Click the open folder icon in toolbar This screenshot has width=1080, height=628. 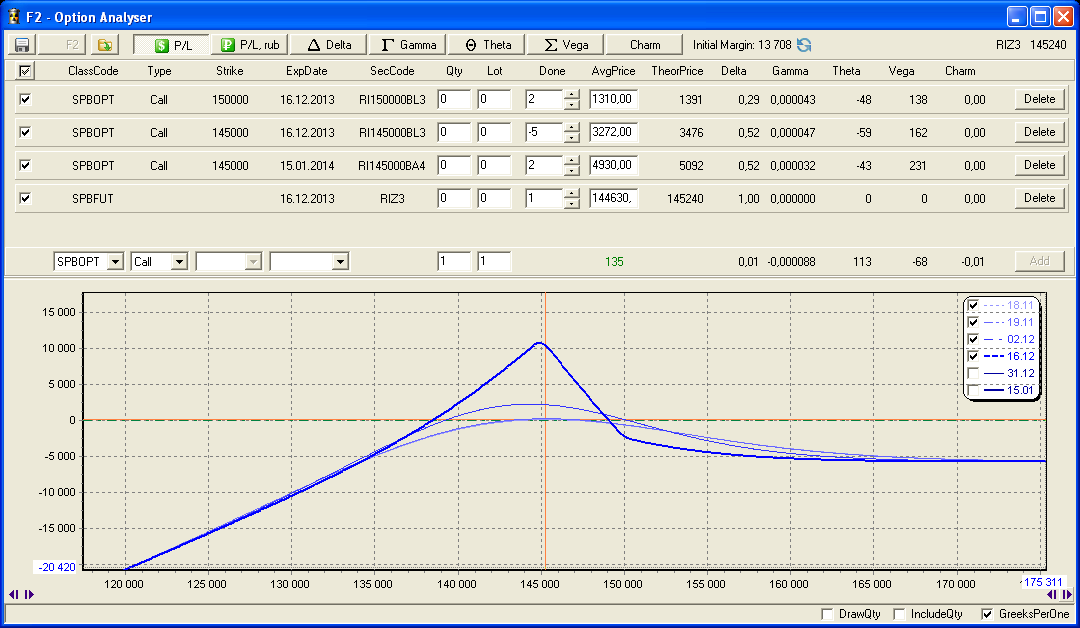pyautogui.click(x=104, y=45)
